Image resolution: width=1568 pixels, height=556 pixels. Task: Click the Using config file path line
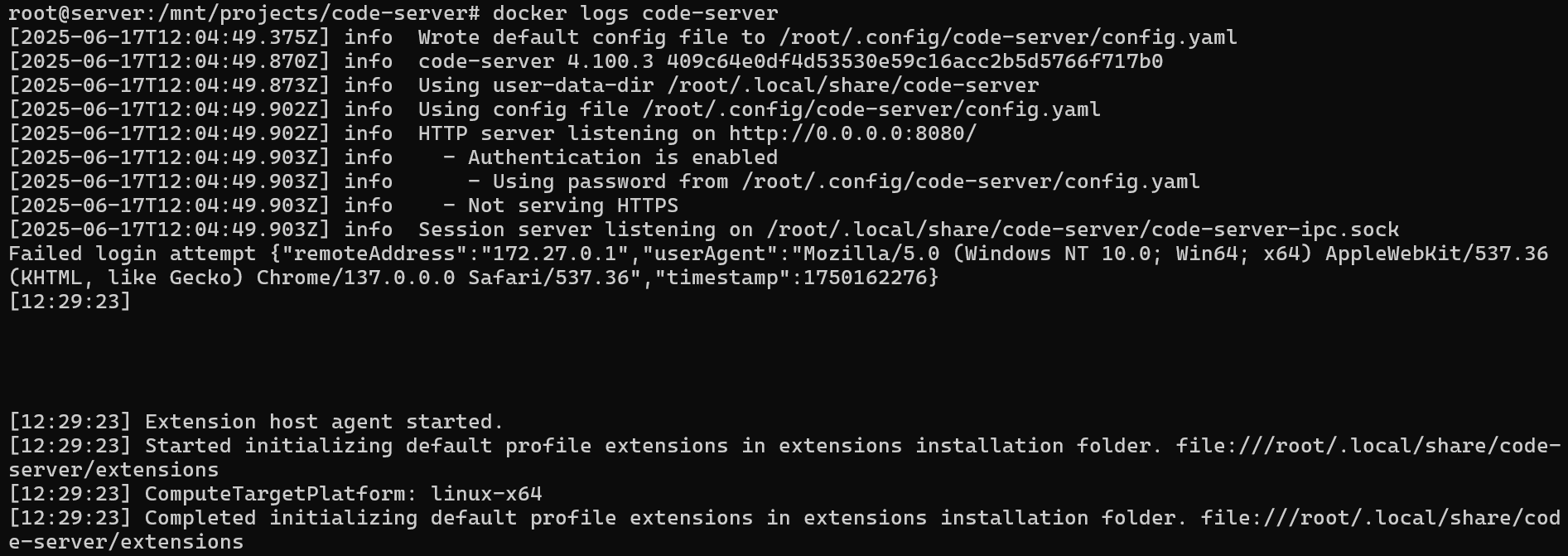pyautogui.click(x=760, y=109)
